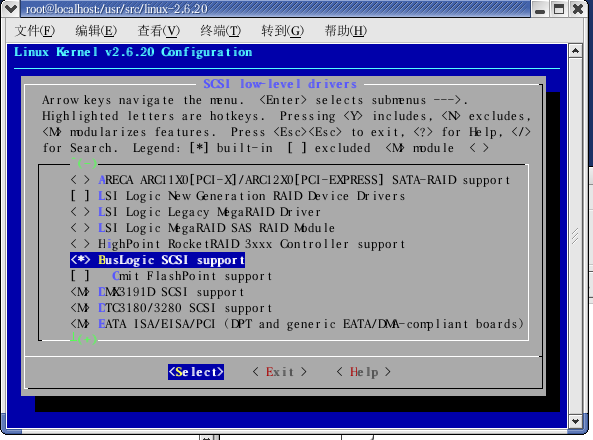Toggle LSI Logic MegaRAID SAS RAID Module state
Image resolution: width=593 pixels, height=440 pixels.
click(x=80, y=228)
